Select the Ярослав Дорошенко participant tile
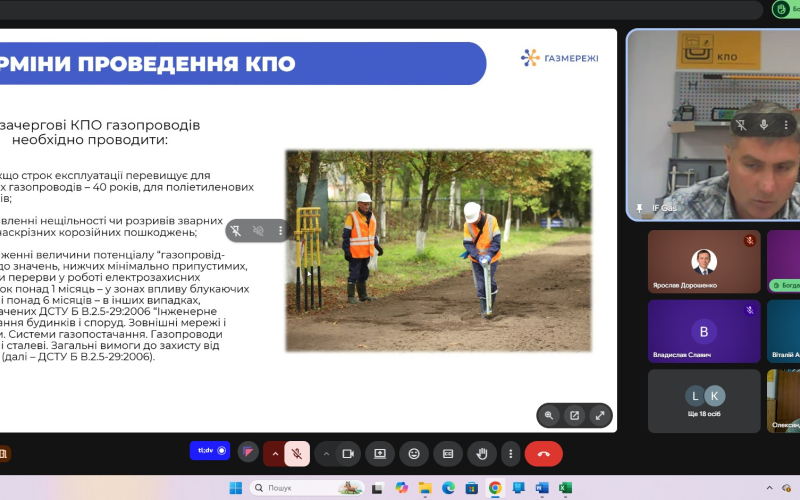The image size is (800, 500). [704, 261]
